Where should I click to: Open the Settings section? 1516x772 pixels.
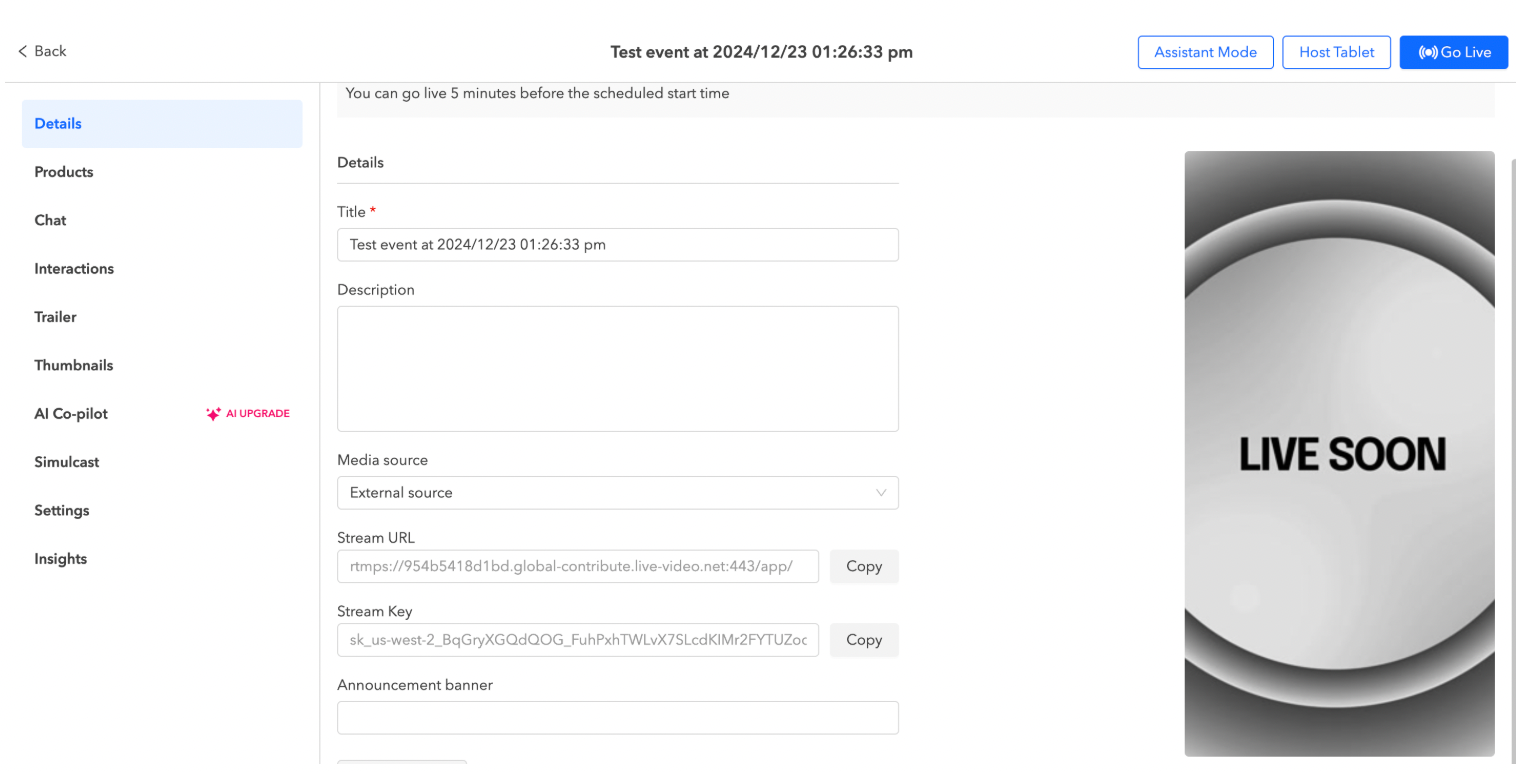click(61, 510)
